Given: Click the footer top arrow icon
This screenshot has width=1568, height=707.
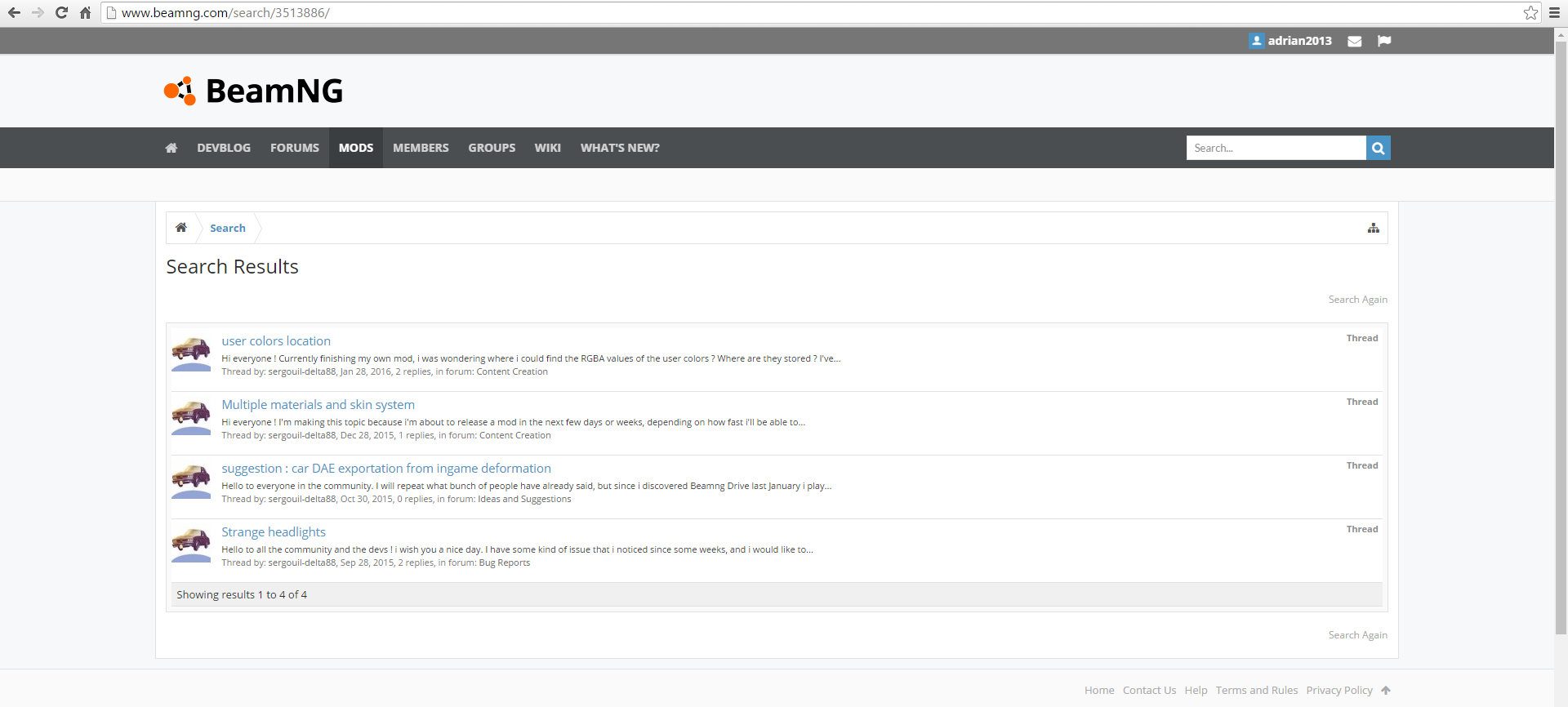Looking at the screenshot, I should pyautogui.click(x=1386, y=690).
